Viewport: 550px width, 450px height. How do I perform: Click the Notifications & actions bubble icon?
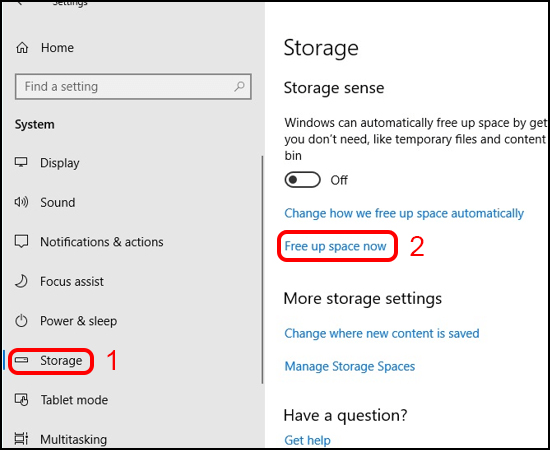coord(21,242)
